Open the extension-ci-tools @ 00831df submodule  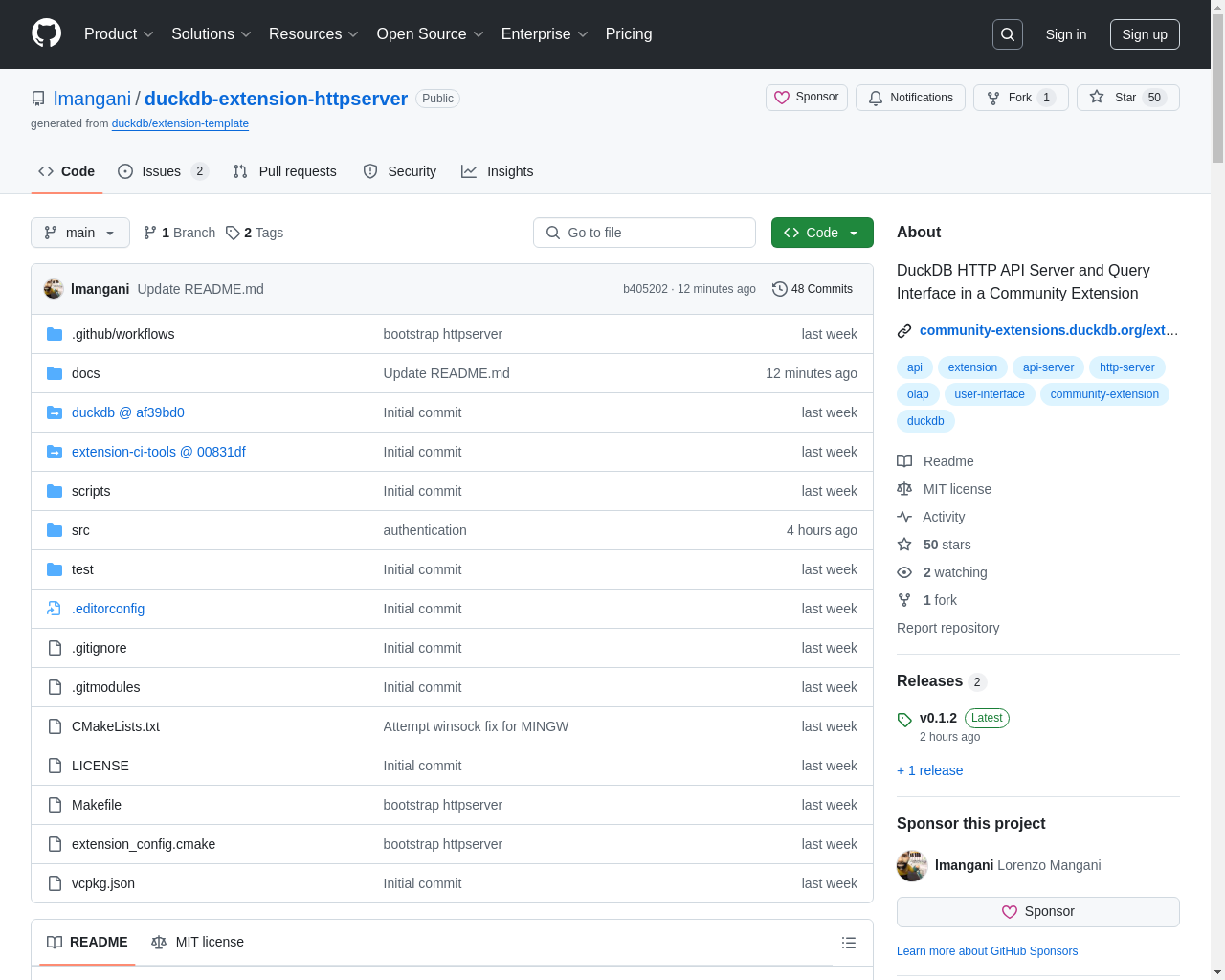(159, 452)
